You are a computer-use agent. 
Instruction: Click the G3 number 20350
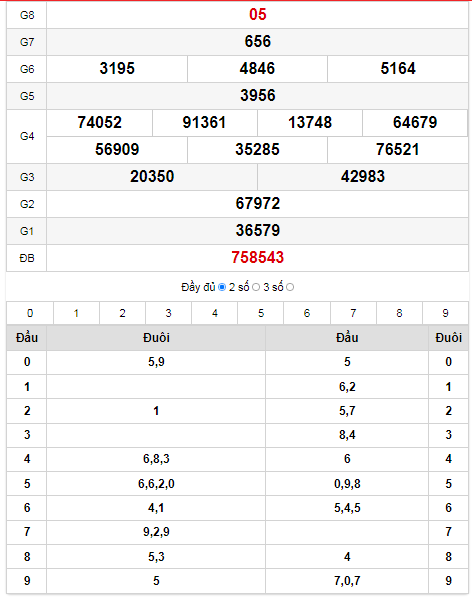(x=152, y=177)
